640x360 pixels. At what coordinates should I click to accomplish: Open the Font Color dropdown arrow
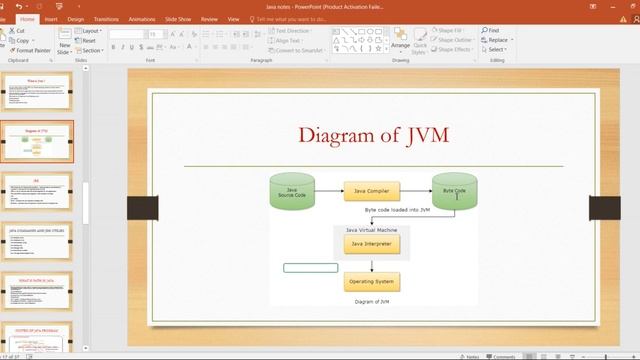[x=195, y=48]
